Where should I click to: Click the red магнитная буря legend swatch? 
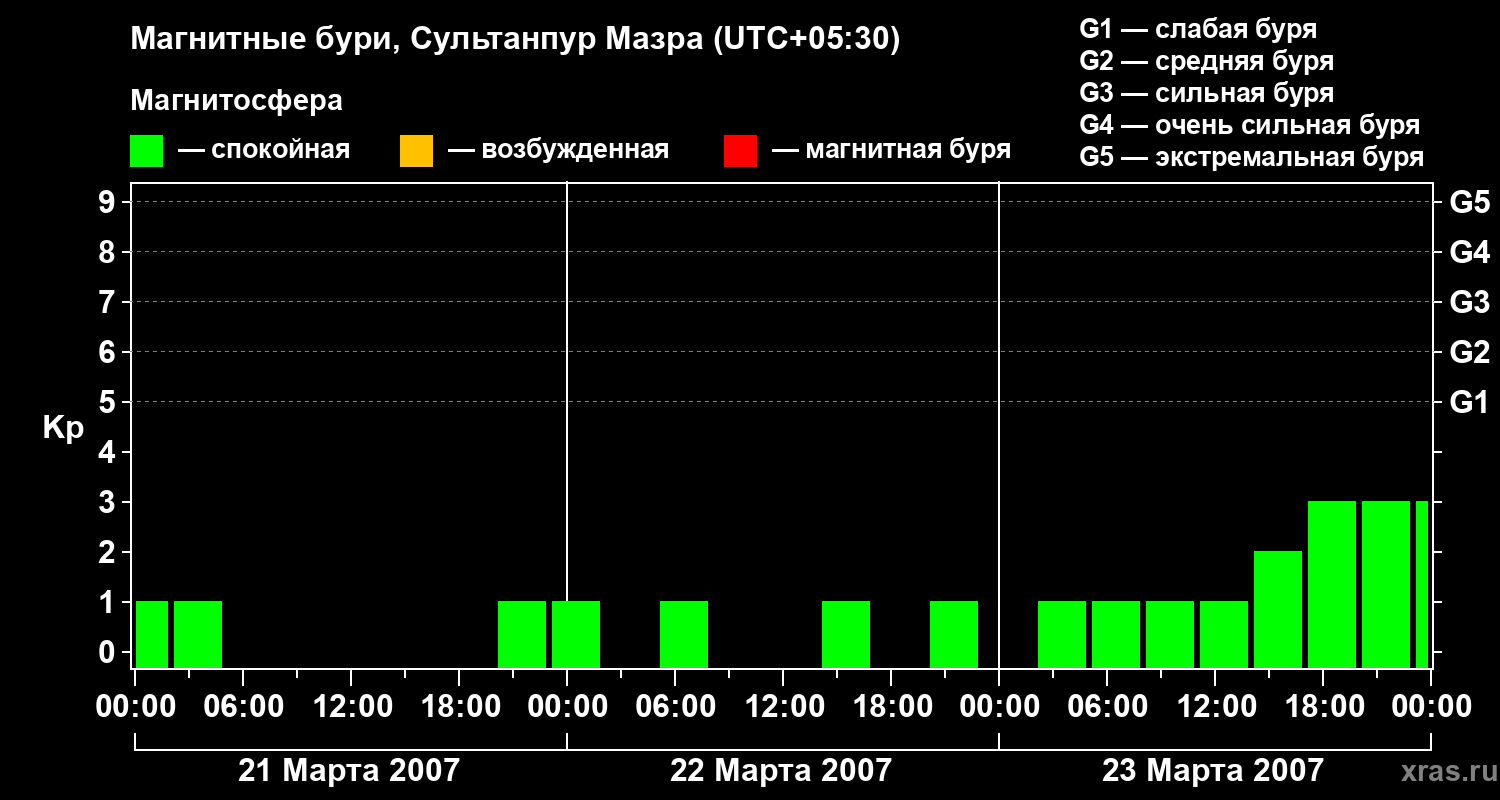pos(740,151)
